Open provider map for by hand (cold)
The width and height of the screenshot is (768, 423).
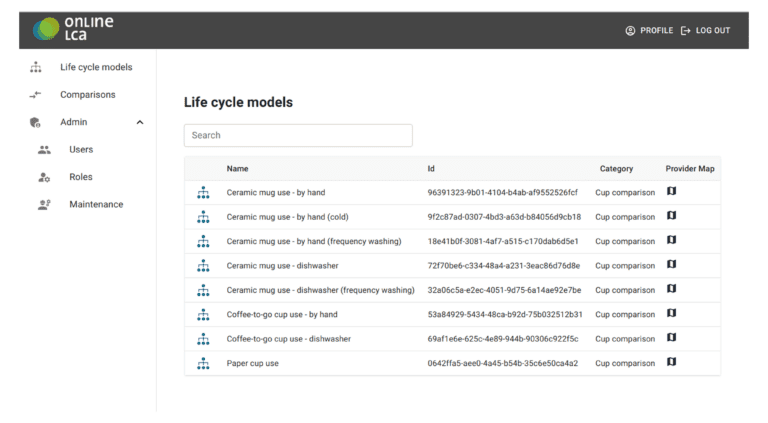click(672, 215)
